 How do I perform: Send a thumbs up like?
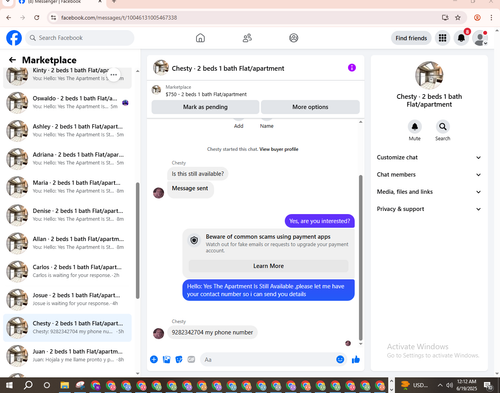coord(356,359)
